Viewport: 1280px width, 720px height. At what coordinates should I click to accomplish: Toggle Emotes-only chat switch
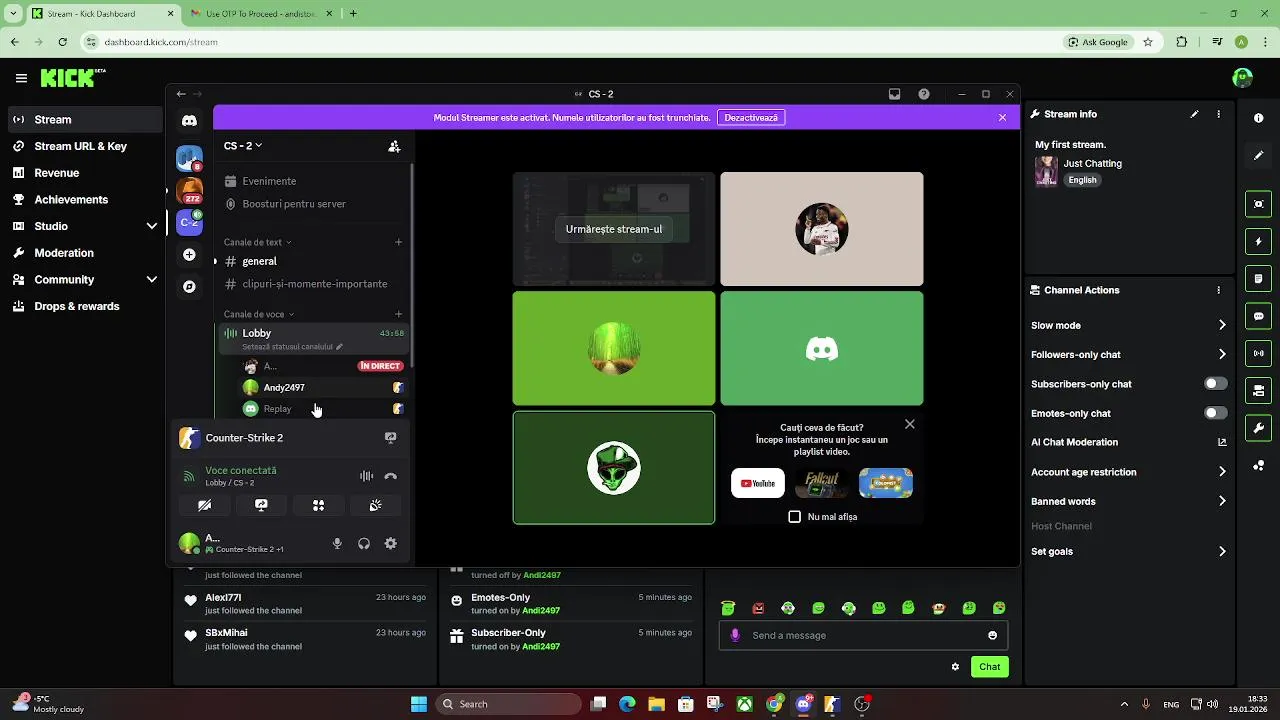point(1215,413)
